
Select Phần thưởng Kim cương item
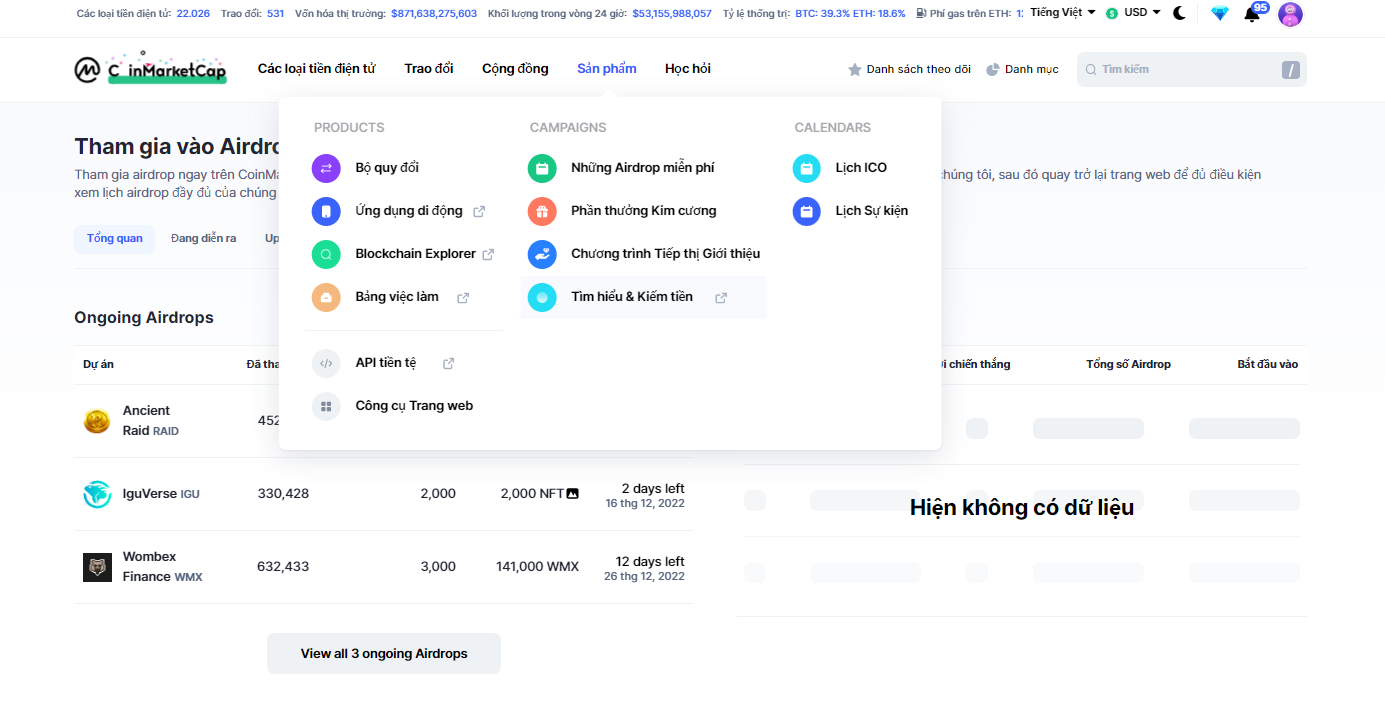[643, 211]
